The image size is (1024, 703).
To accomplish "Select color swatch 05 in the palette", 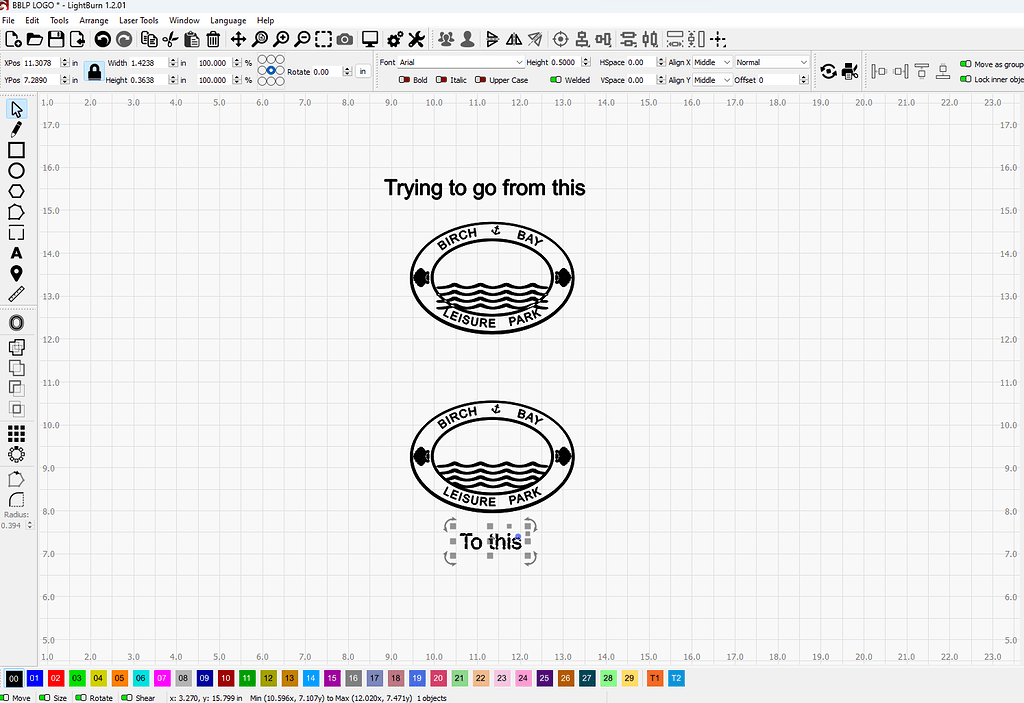I will click(x=120, y=678).
